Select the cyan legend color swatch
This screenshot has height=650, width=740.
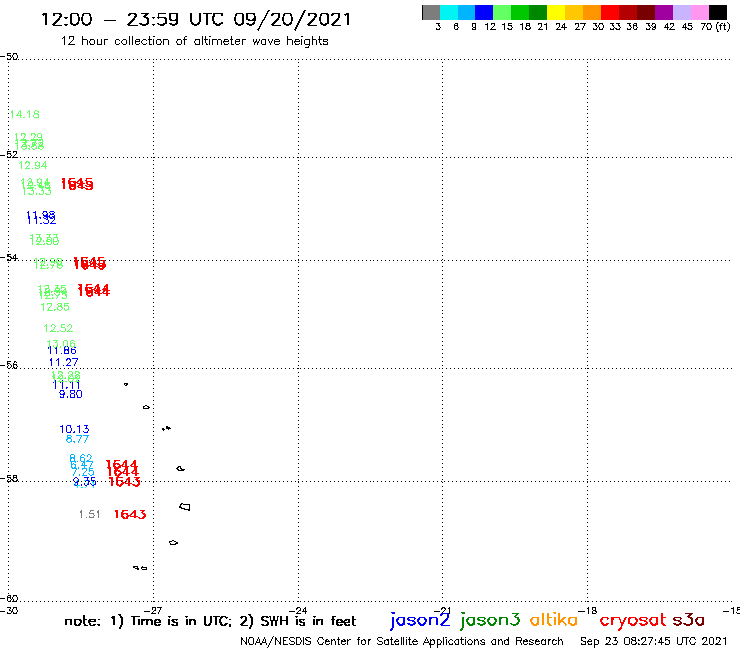click(449, 12)
